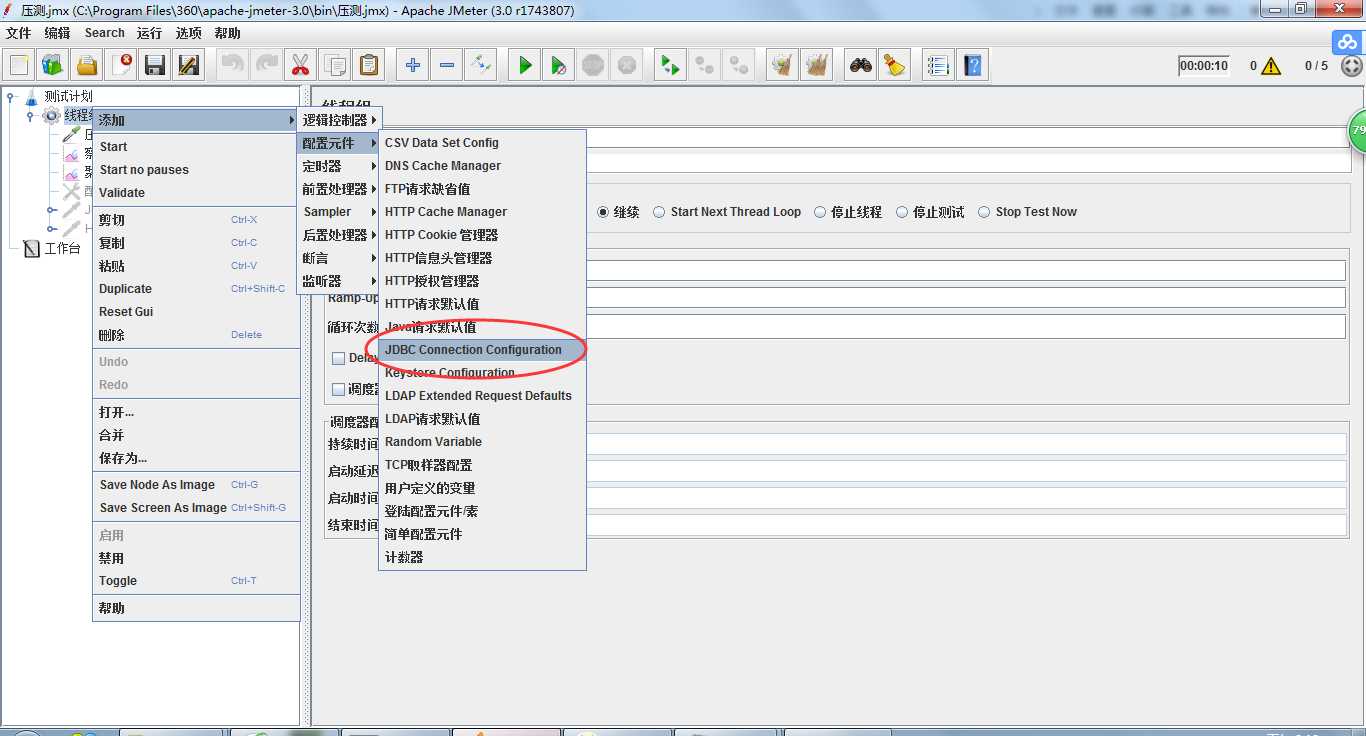Screen dimensions: 1366x736
Task: Choose Random Variable config element
Action: click(x=482, y=442)
